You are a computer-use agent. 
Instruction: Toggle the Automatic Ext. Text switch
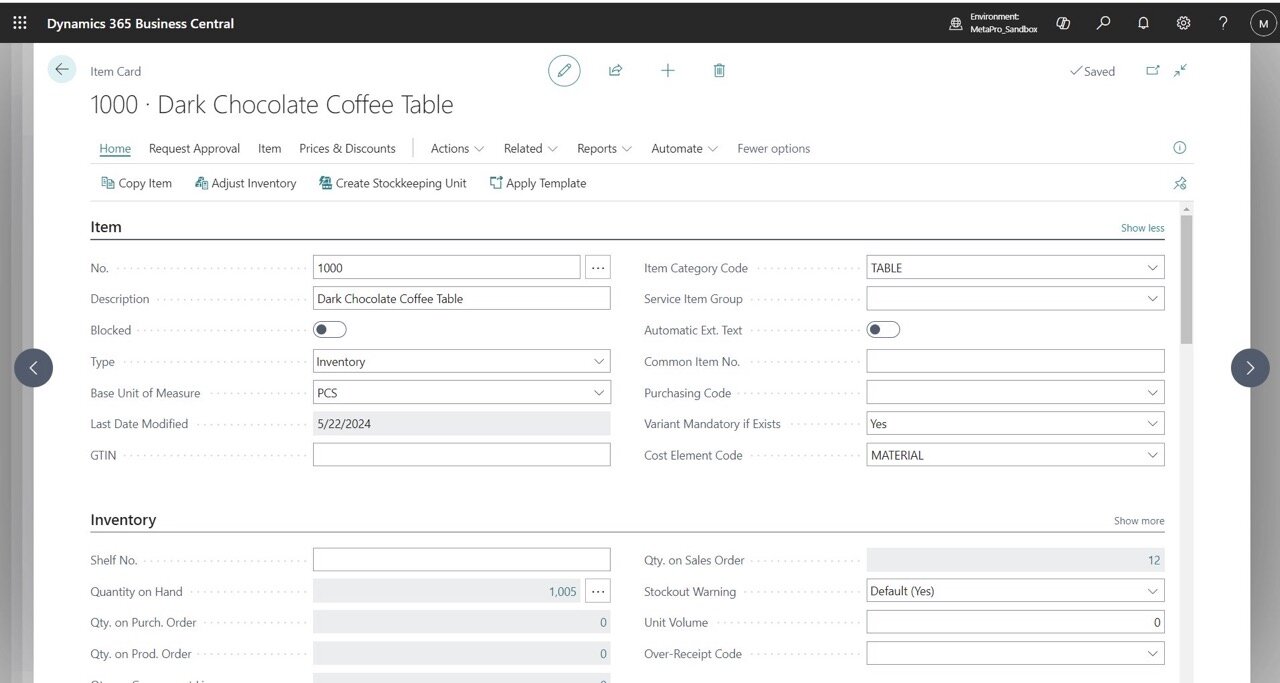(883, 330)
